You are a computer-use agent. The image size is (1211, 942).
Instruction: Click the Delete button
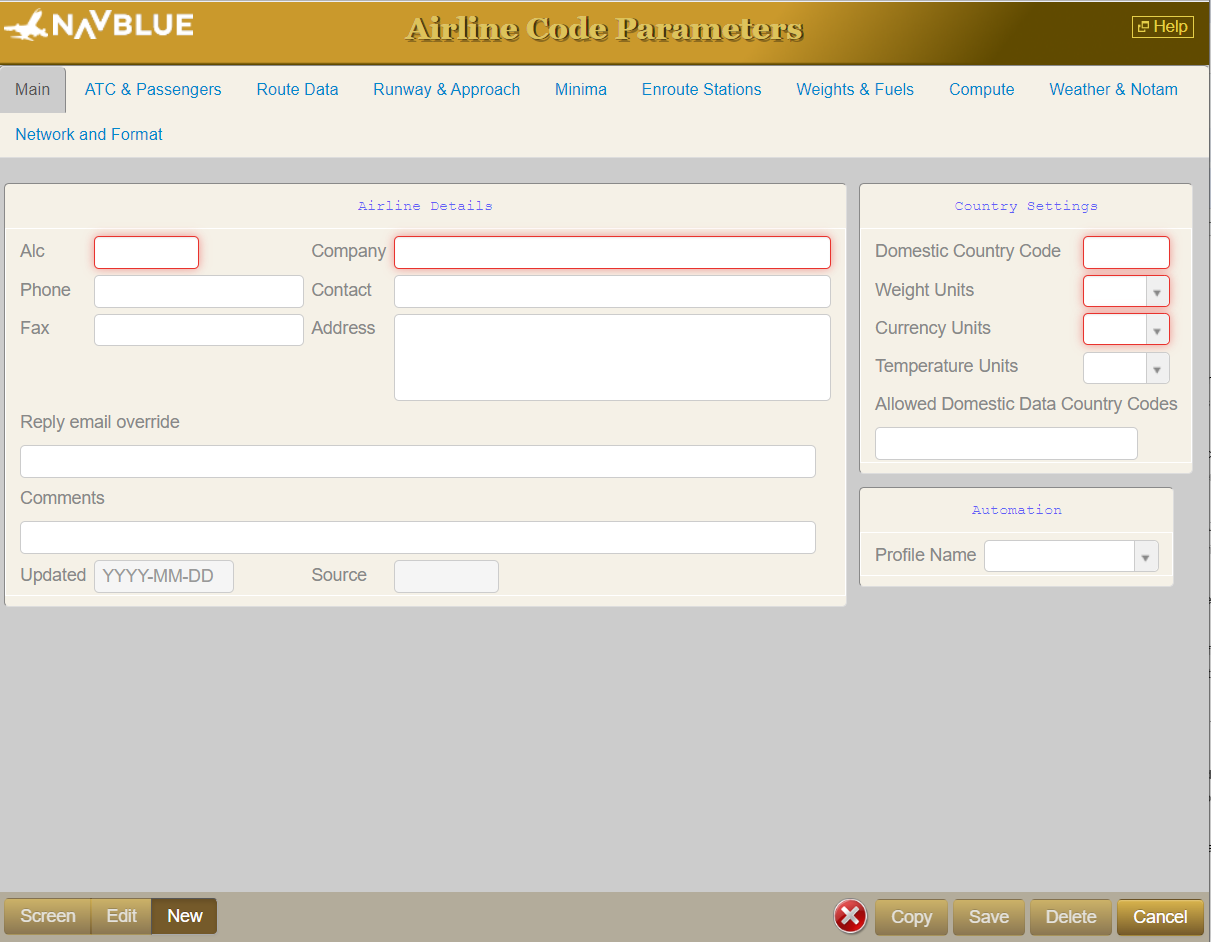pyautogui.click(x=1071, y=917)
